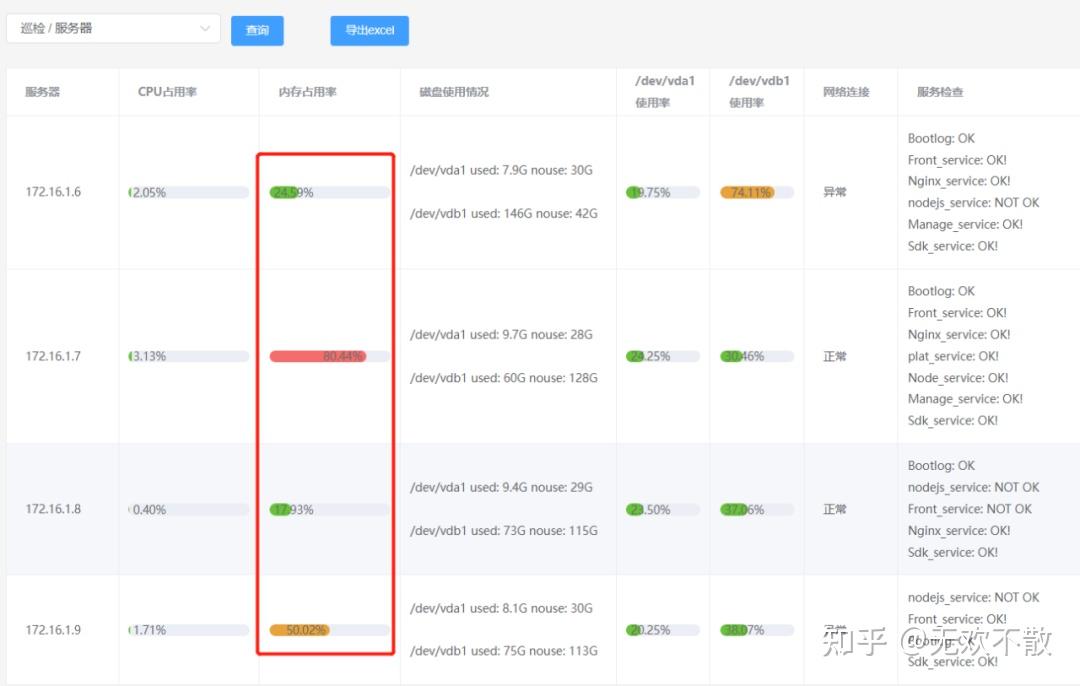This screenshot has height=686, width=1080.
Task: Click Front_service: NOT OK for 172.16.1.8
Action: click(x=970, y=509)
